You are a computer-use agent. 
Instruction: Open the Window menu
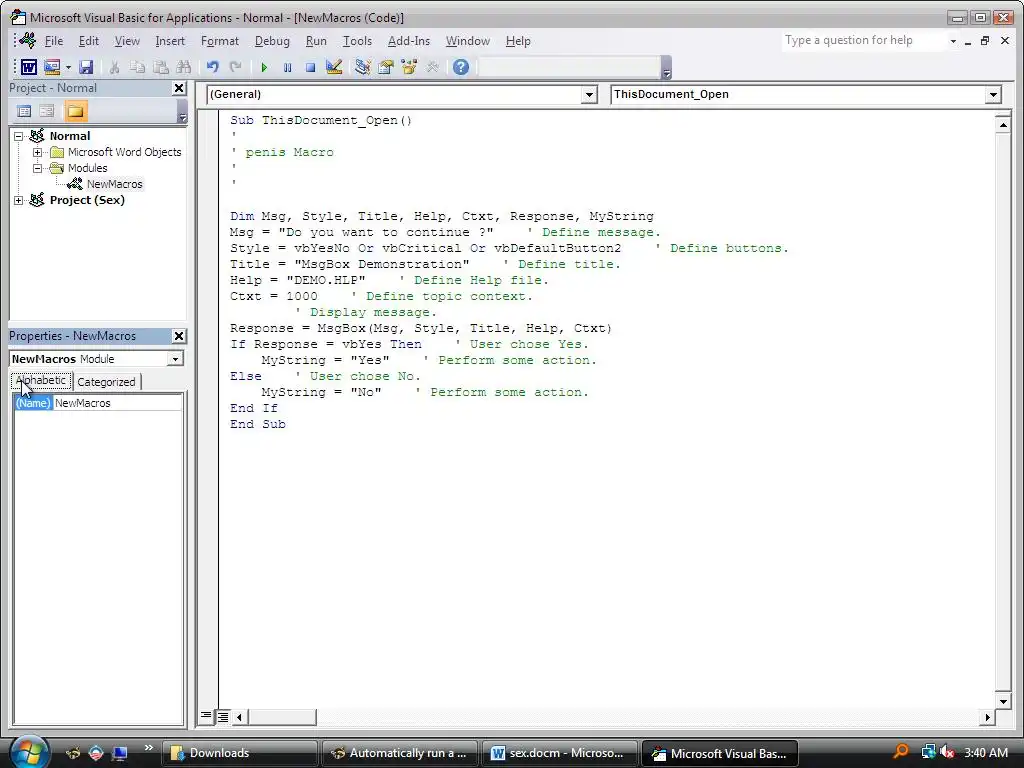(468, 40)
